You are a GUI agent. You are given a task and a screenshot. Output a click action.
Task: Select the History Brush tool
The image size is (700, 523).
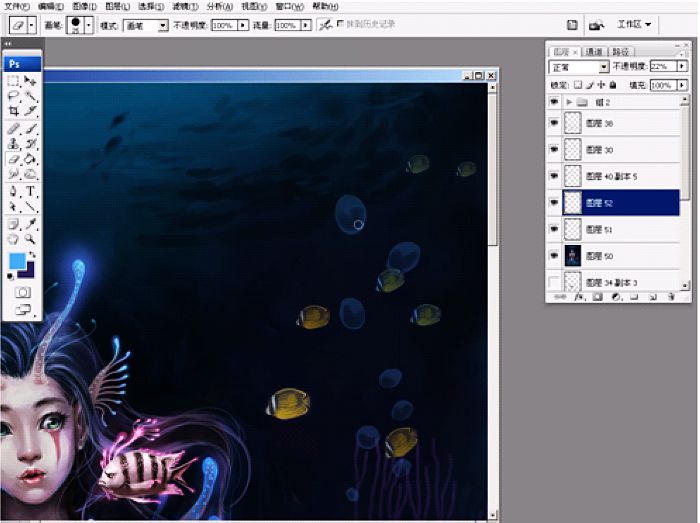[x=30, y=144]
